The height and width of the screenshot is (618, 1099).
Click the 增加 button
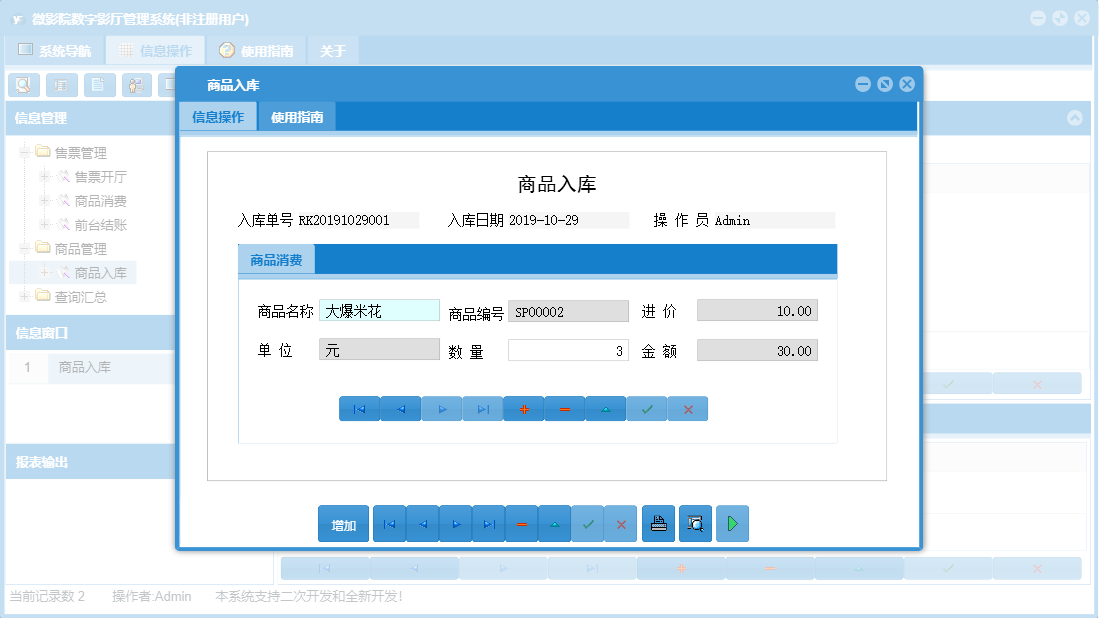click(x=343, y=523)
